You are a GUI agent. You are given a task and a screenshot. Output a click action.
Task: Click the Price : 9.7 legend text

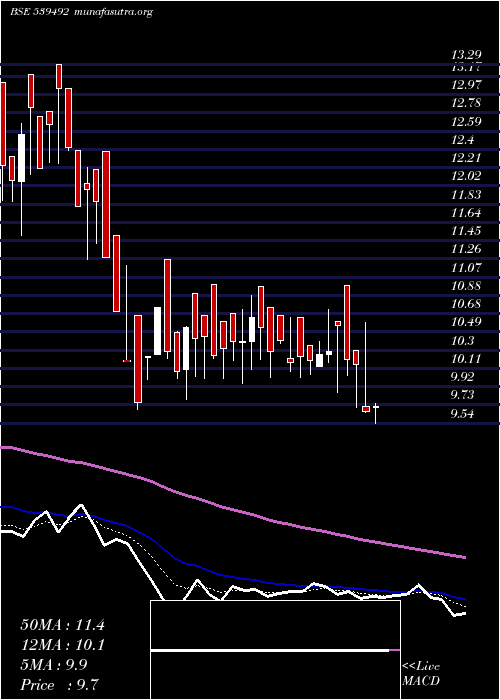coord(59,685)
